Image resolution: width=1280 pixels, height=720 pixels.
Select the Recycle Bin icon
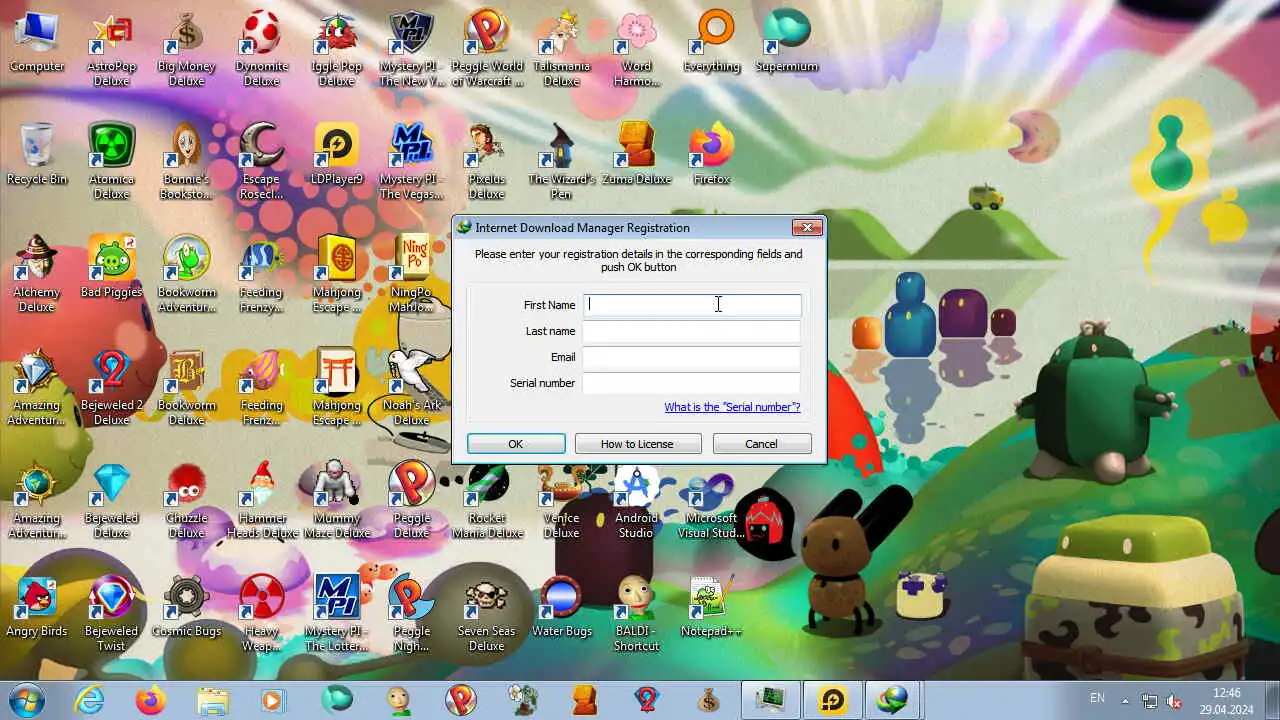37,155
